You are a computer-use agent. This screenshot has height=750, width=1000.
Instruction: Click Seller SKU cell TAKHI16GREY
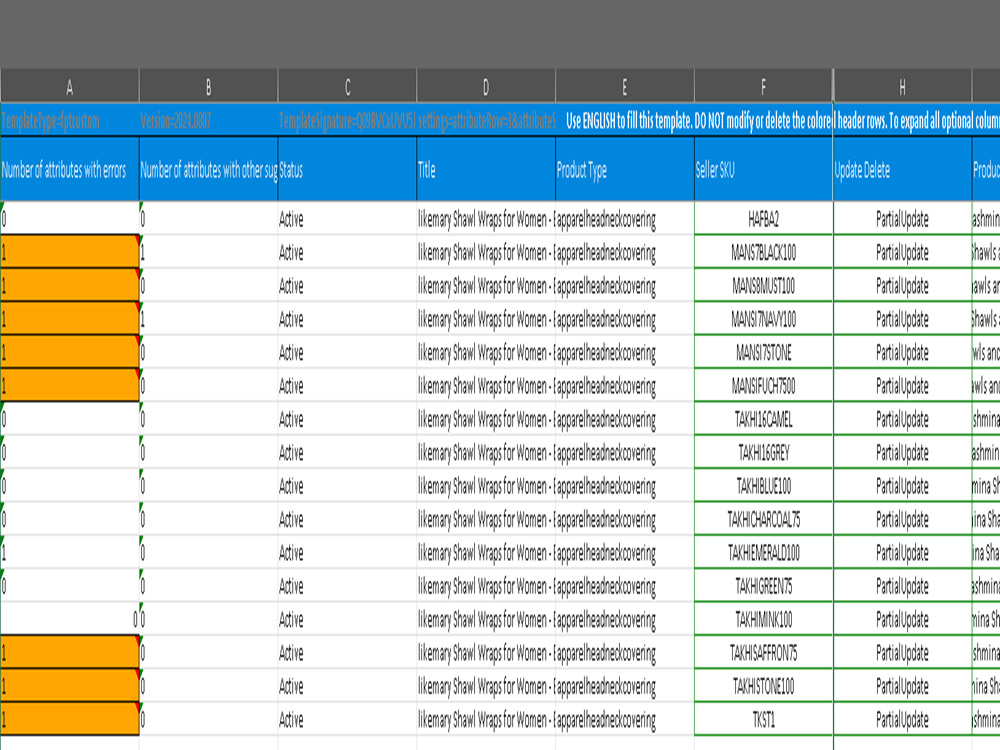(x=763, y=452)
